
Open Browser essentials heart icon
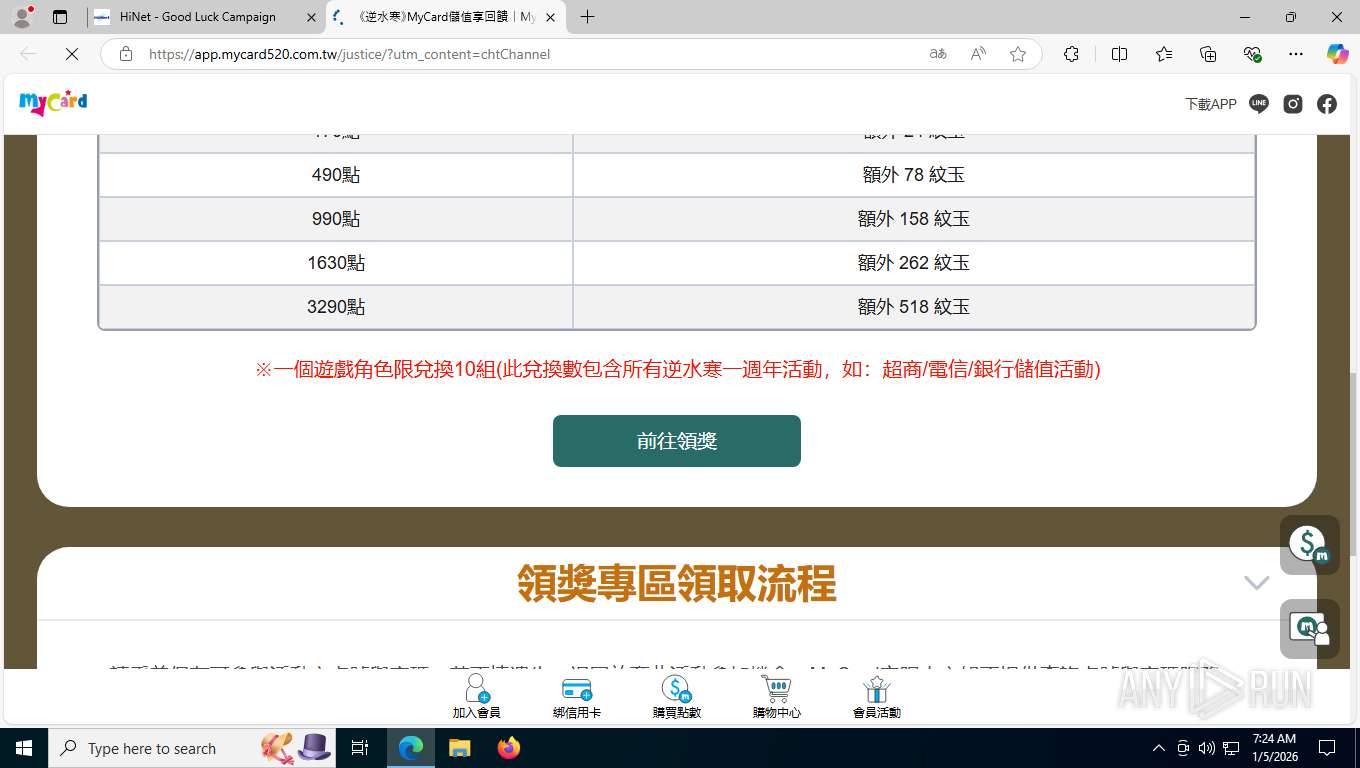click(x=1252, y=54)
